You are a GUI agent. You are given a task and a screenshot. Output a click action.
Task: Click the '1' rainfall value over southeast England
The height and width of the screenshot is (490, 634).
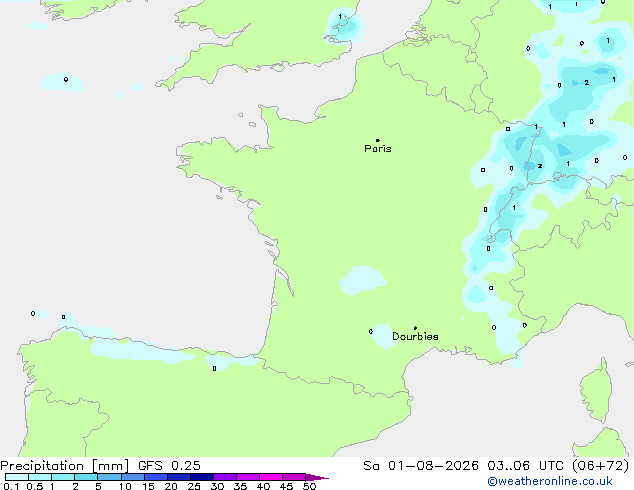[340, 17]
